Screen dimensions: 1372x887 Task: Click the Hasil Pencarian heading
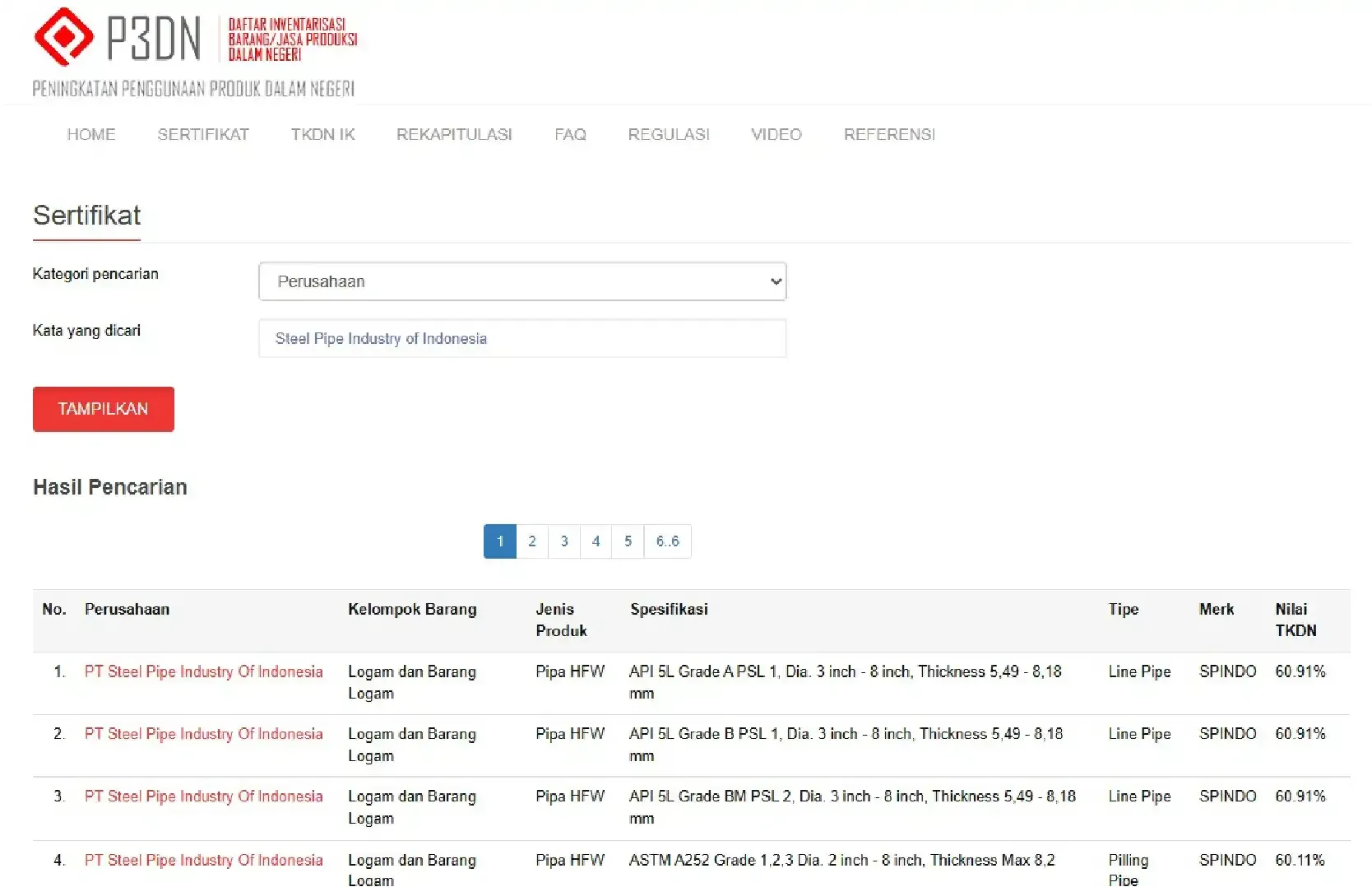[110, 487]
